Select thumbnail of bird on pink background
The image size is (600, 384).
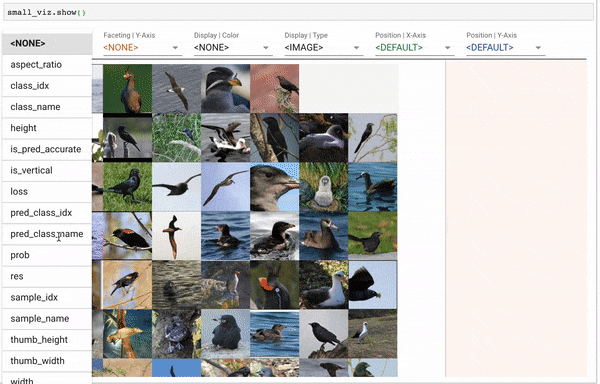tap(274, 89)
